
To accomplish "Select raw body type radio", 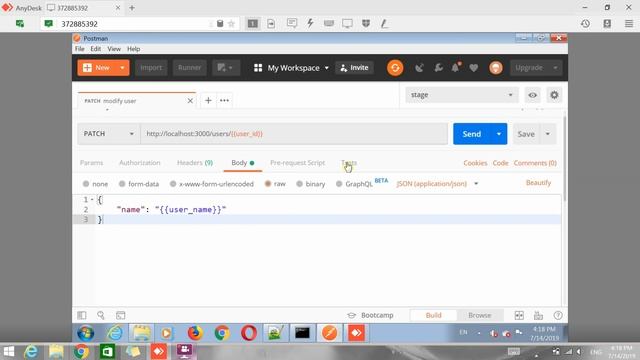I will 268,184.
